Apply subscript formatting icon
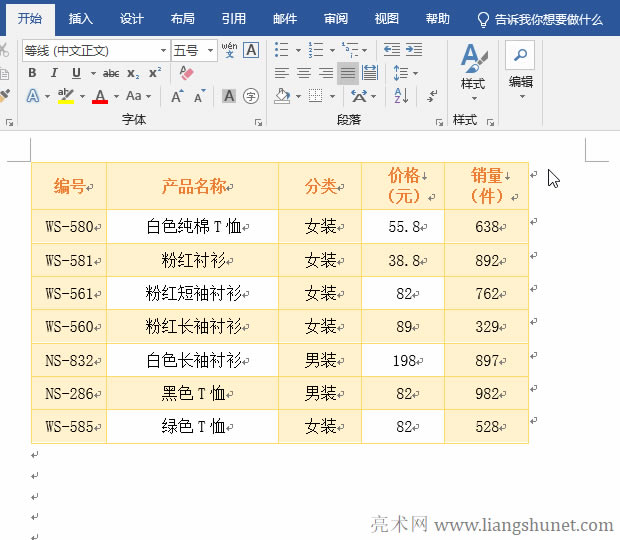 click(135, 73)
